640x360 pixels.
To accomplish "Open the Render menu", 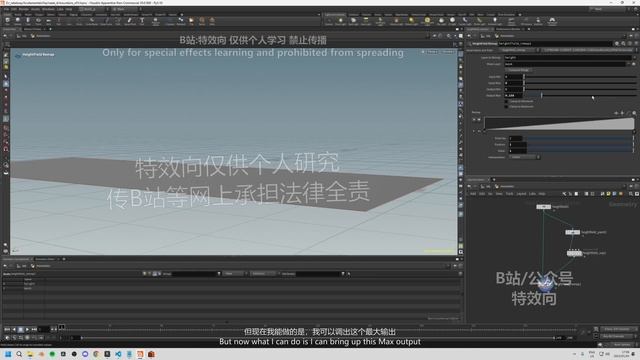I will click(x=24, y=9).
